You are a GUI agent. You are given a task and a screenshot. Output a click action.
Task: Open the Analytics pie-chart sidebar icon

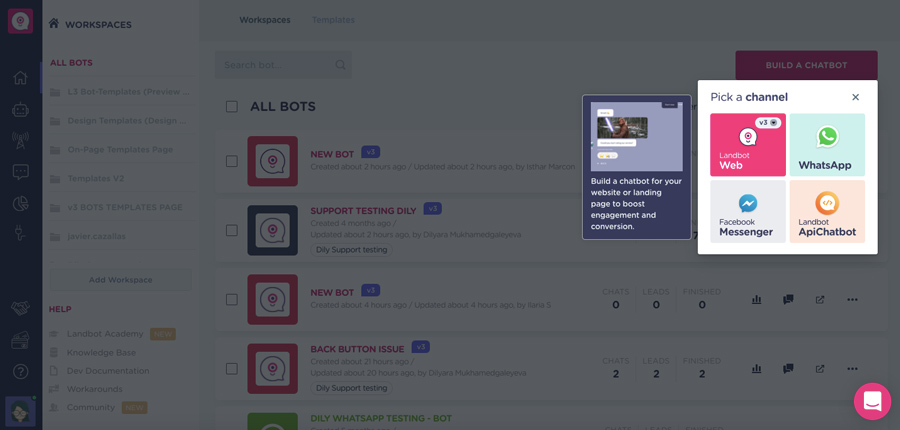[x=20, y=203]
